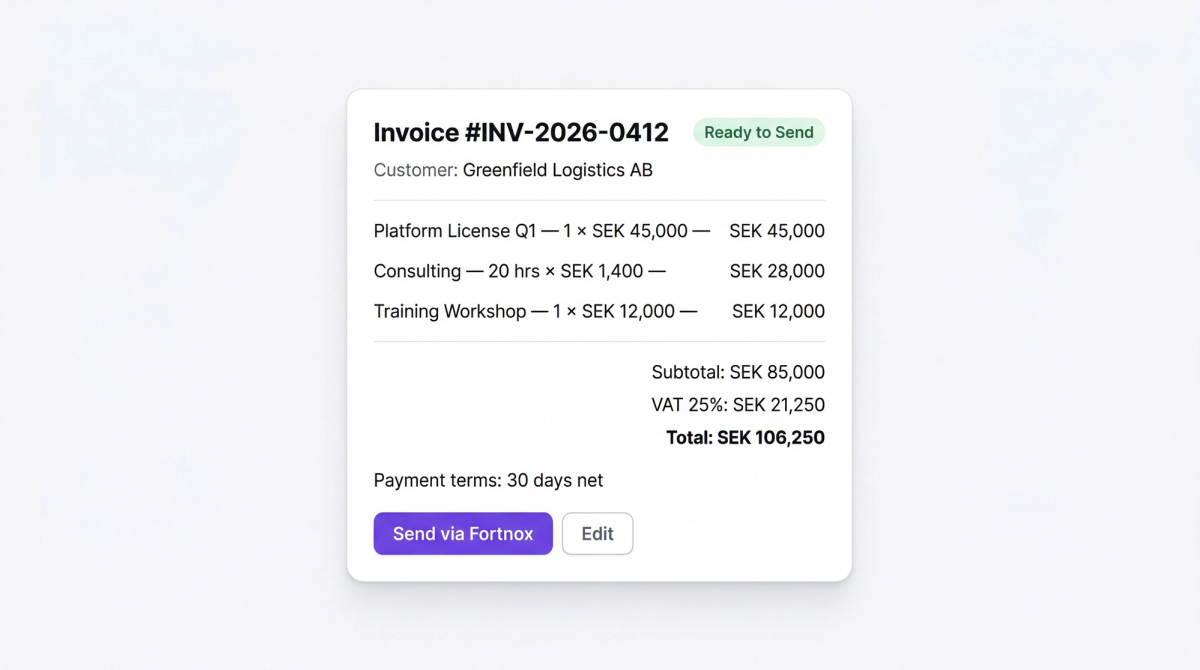Click the SEK 45,000 amount

pos(777,230)
